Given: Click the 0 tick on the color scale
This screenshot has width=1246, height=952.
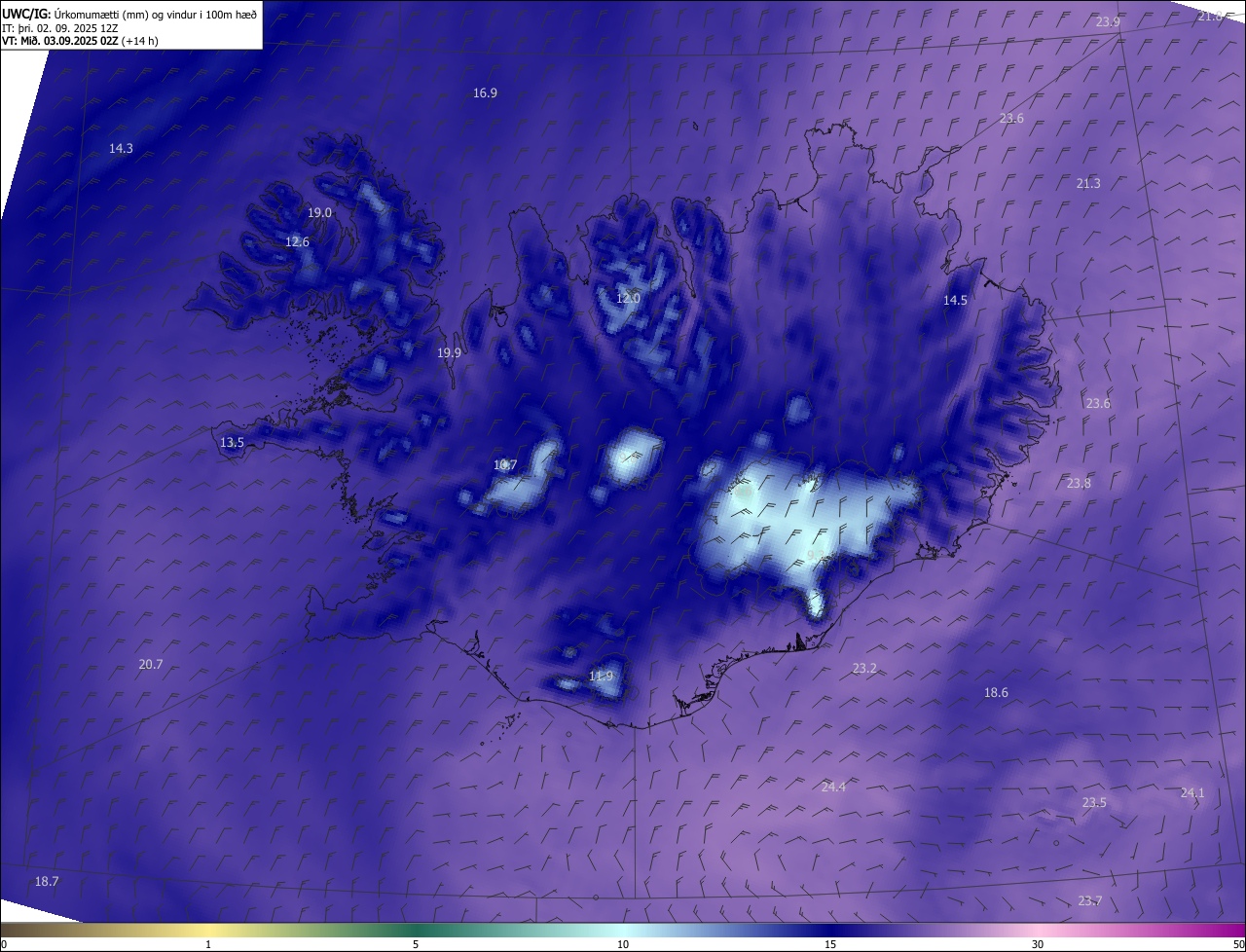Looking at the screenshot, I should (4, 945).
